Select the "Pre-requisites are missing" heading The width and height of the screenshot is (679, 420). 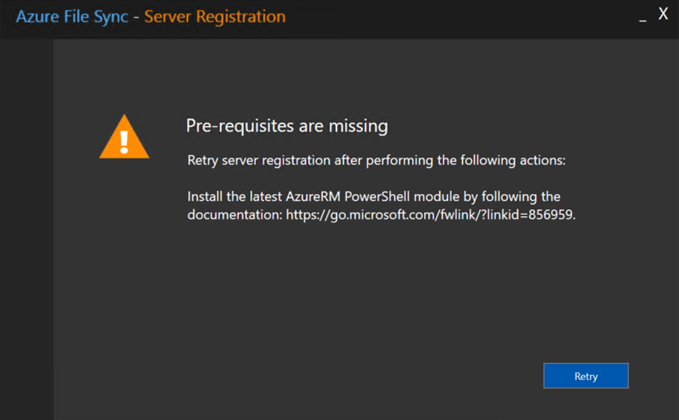click(287, 126)
